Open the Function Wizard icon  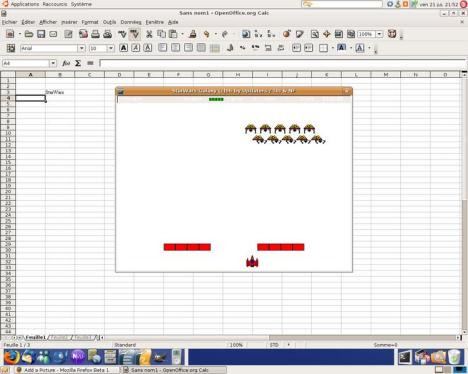click(66, 63)
